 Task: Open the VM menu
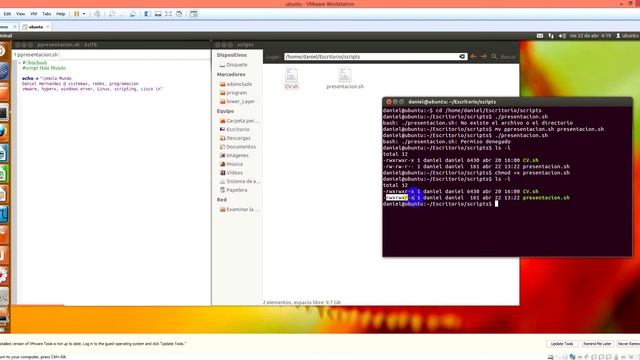pos(33,13)
